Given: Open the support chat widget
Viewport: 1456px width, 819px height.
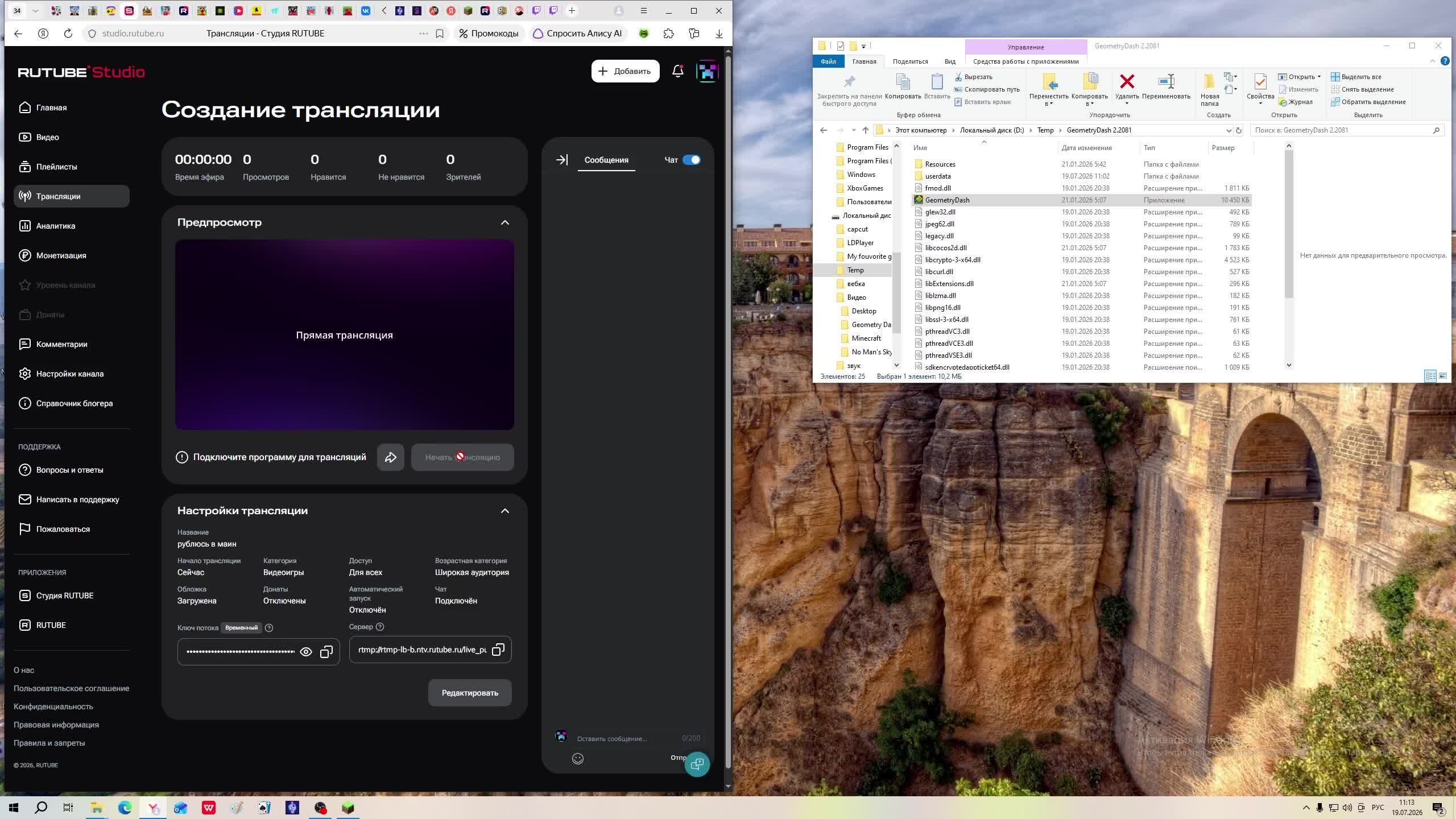Looking at the screenshot, I should click(x=697, y=764).
